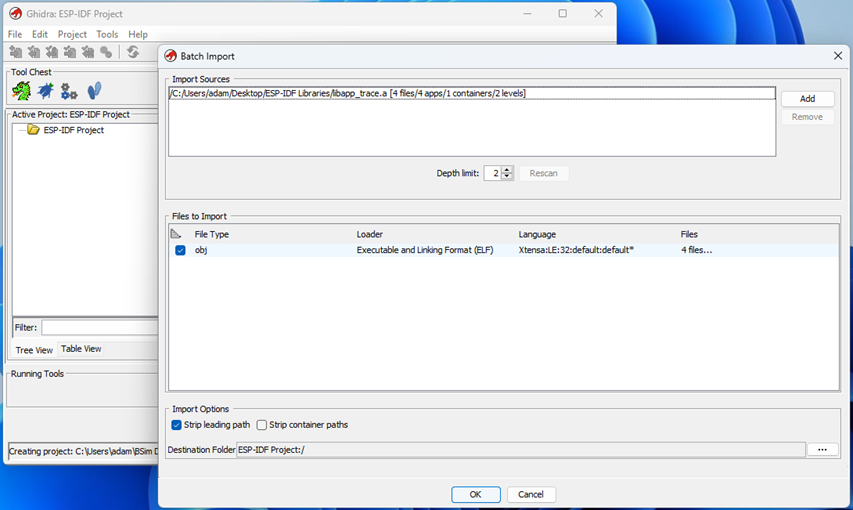The height and width of the screenshot is (510, 853).
Task: Browse destination folder with ellipsis button
Action: (x=822, y=450)
